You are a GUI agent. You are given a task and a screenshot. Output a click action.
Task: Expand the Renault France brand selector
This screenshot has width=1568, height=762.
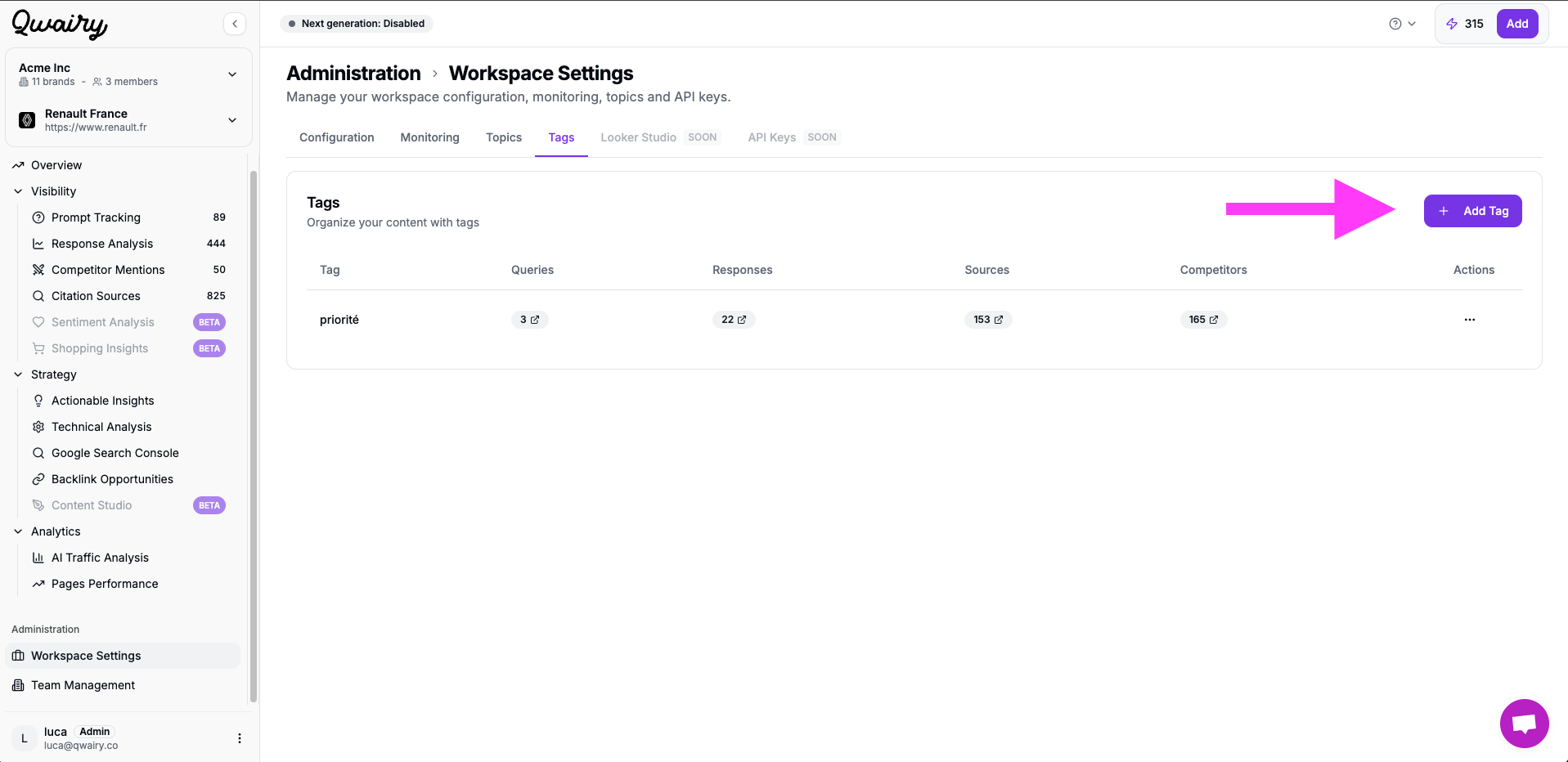[x=129, y=120]
